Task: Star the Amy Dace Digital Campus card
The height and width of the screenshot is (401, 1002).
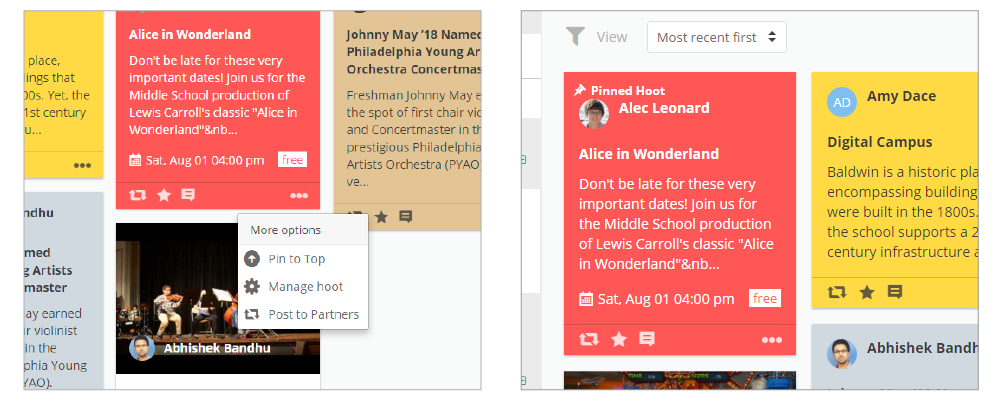Action: pos(867,292)
